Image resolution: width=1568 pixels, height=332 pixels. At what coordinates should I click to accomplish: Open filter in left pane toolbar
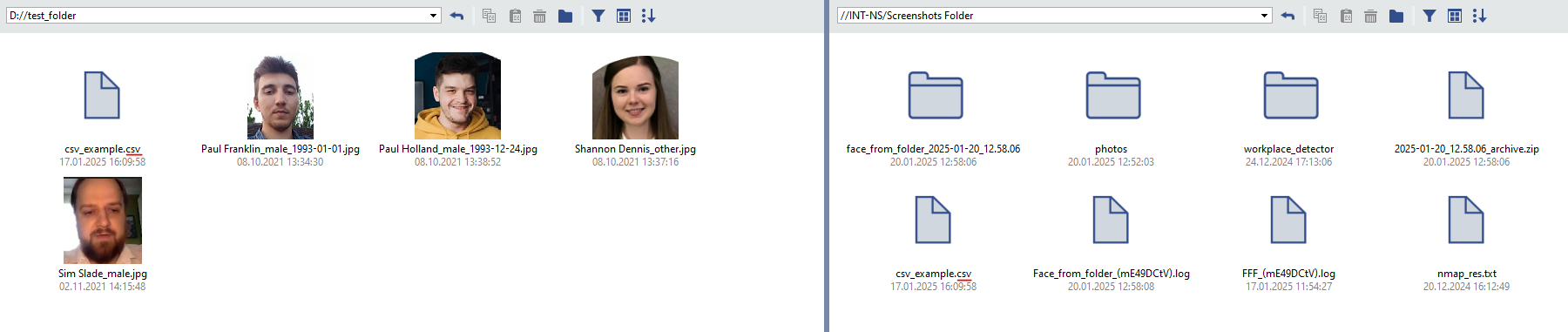click(598, 16)
